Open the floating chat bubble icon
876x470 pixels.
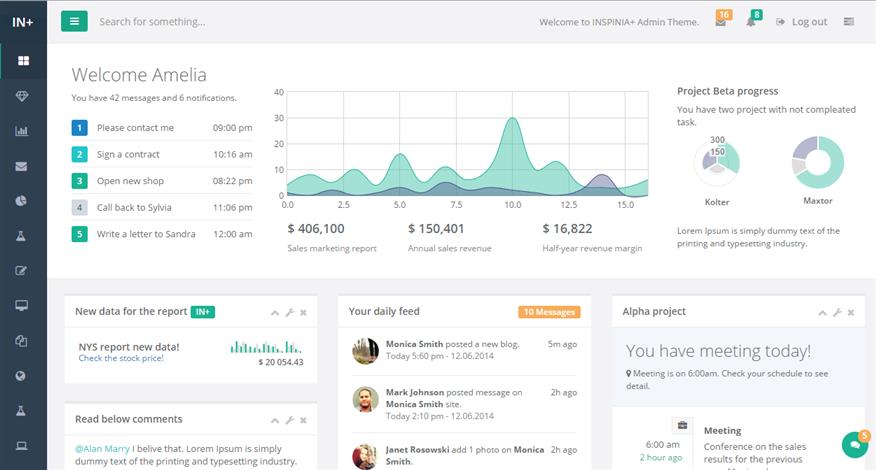855,444
